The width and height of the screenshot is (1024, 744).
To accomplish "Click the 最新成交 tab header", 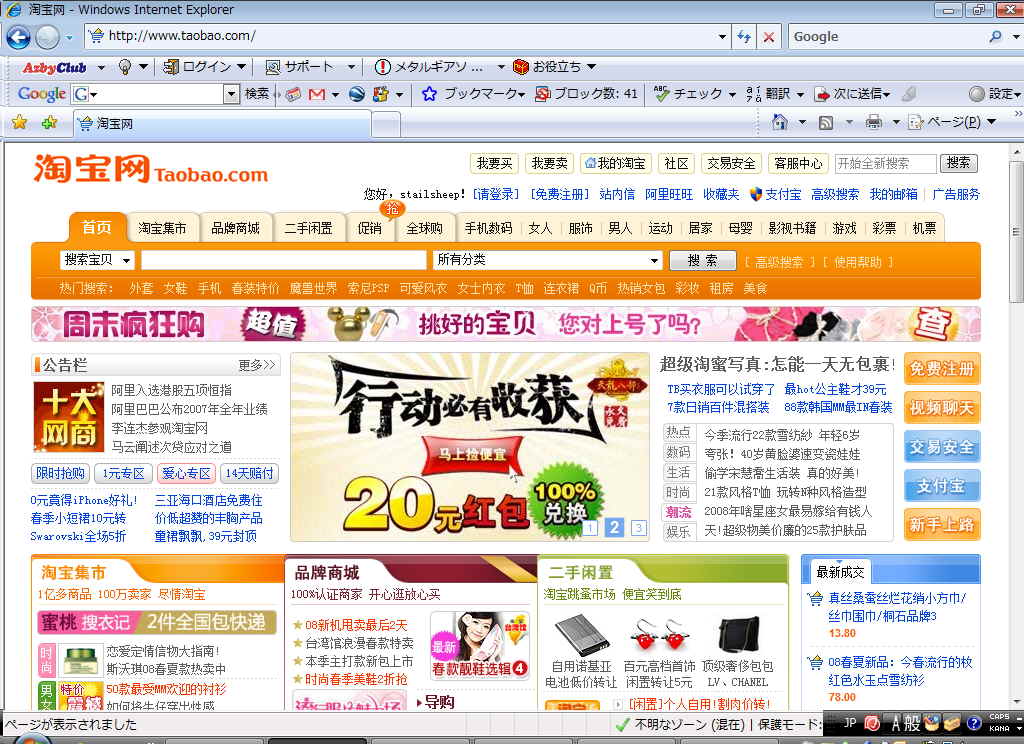I will pyautogui.click(x=840, y=572).
